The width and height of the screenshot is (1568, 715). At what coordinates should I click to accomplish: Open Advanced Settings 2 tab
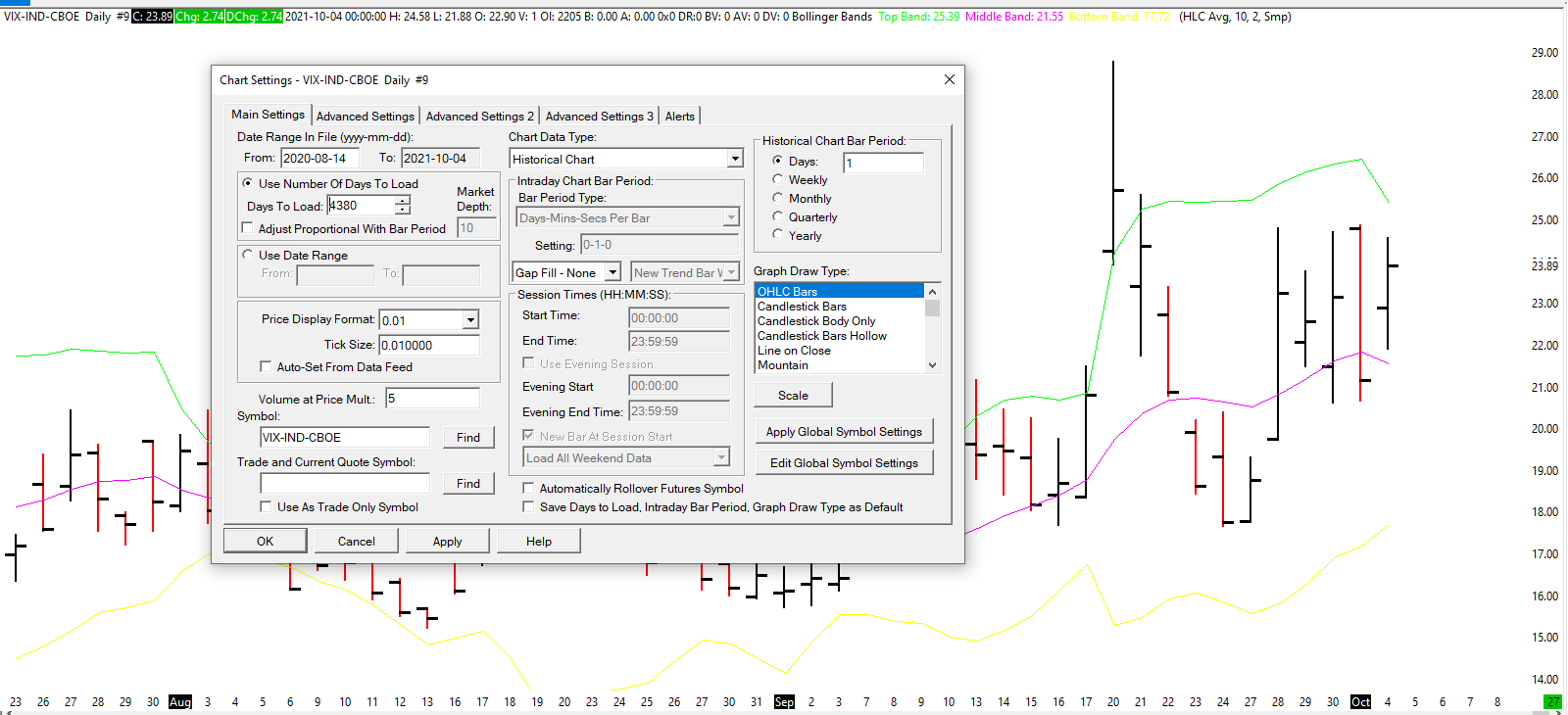point(479,117)
